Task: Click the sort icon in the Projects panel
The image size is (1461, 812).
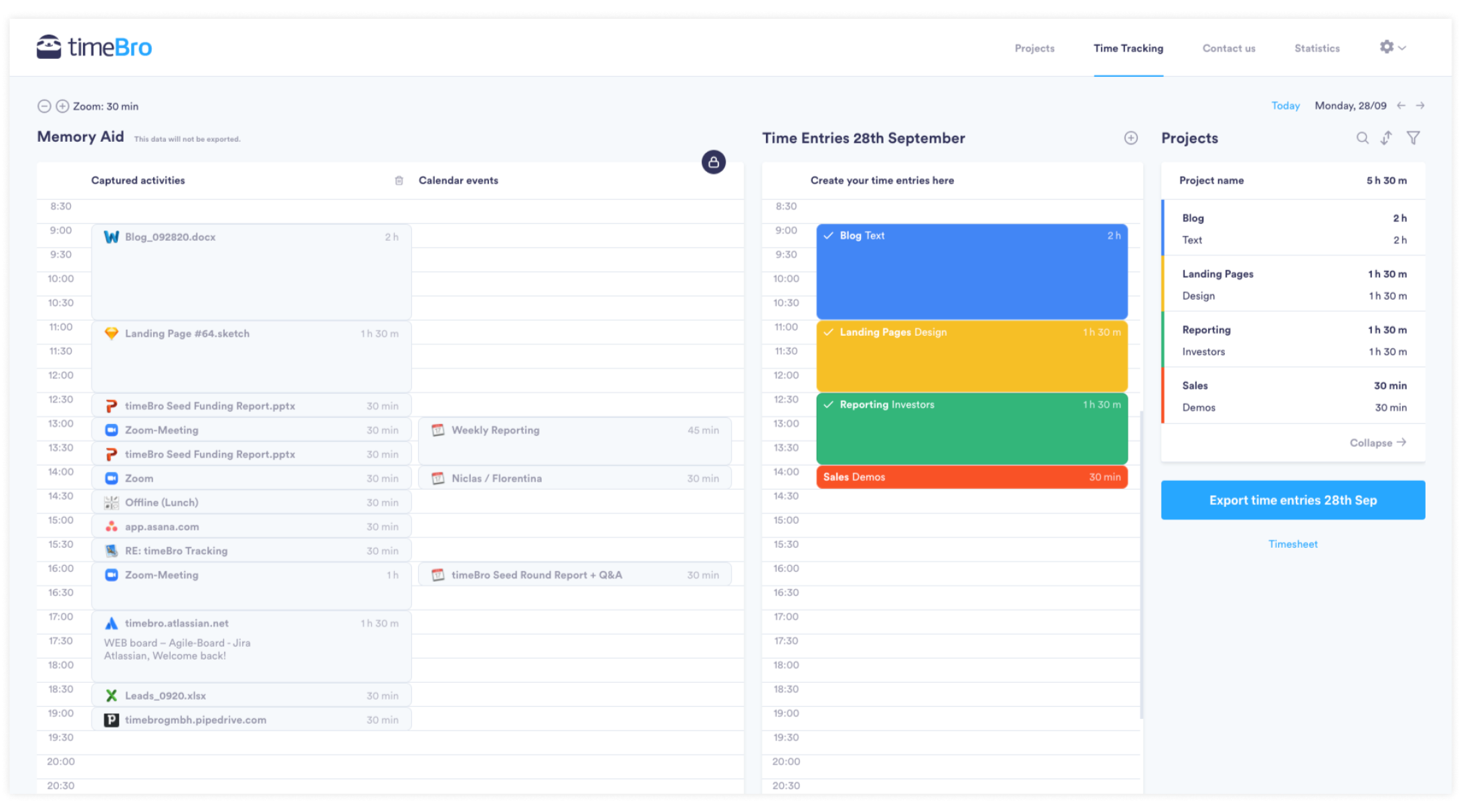Action: (1387, 138)
